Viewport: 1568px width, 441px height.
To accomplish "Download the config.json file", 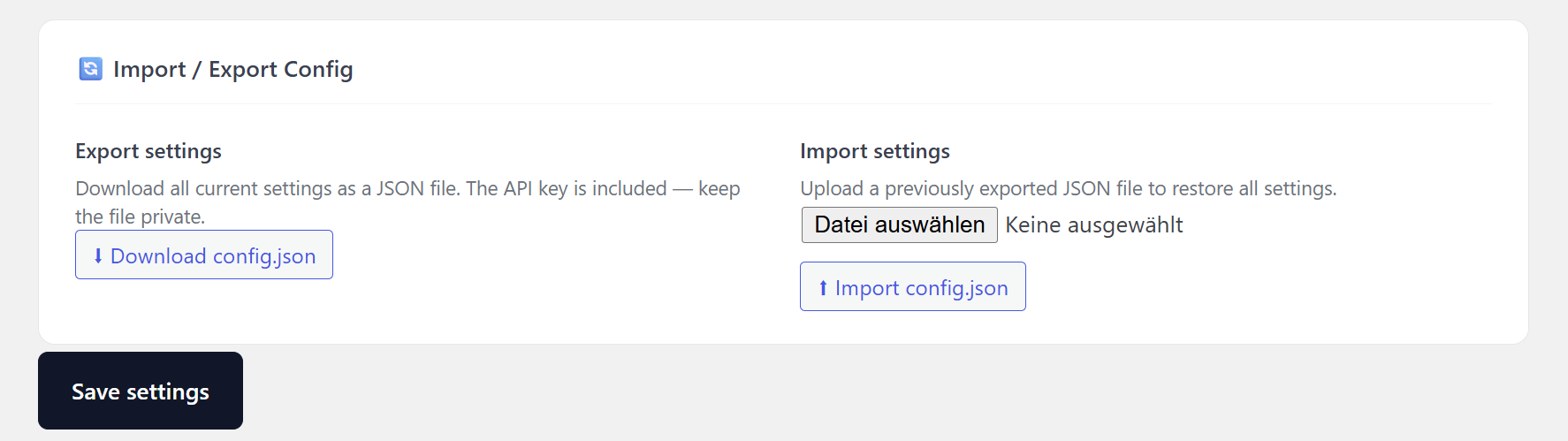I will click(x=204, y=255).
